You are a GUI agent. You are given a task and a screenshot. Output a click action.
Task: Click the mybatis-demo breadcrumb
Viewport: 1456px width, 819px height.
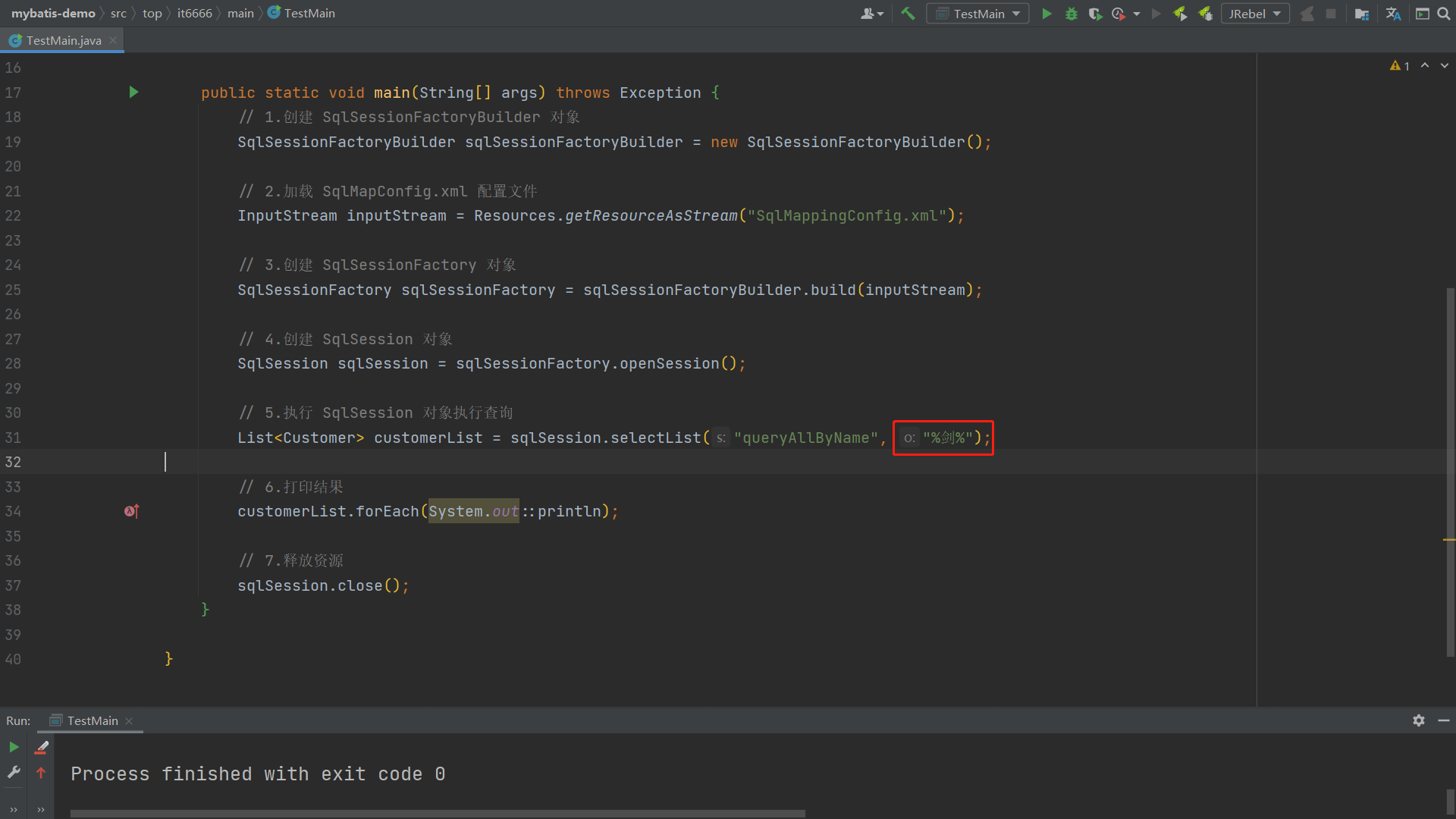pyautogui.click(x=53, y=13)
